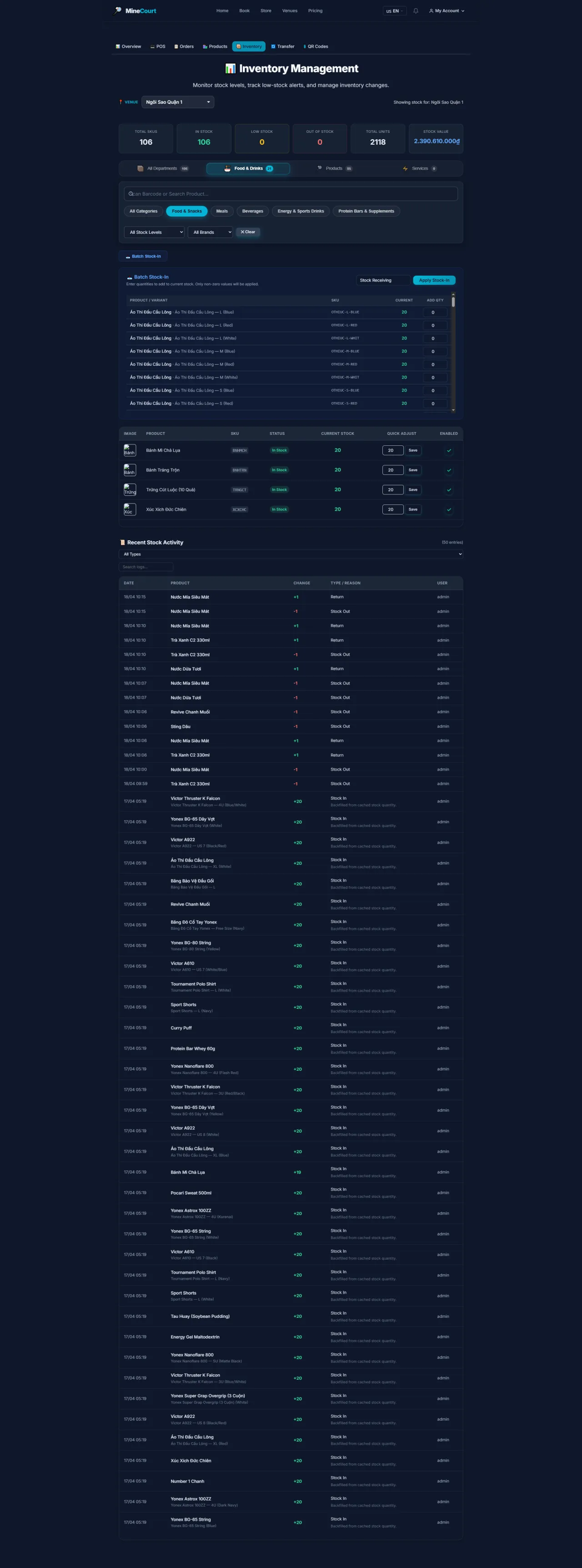
Task: Open the All Types activity filter
Action: [x=291, y=554]
